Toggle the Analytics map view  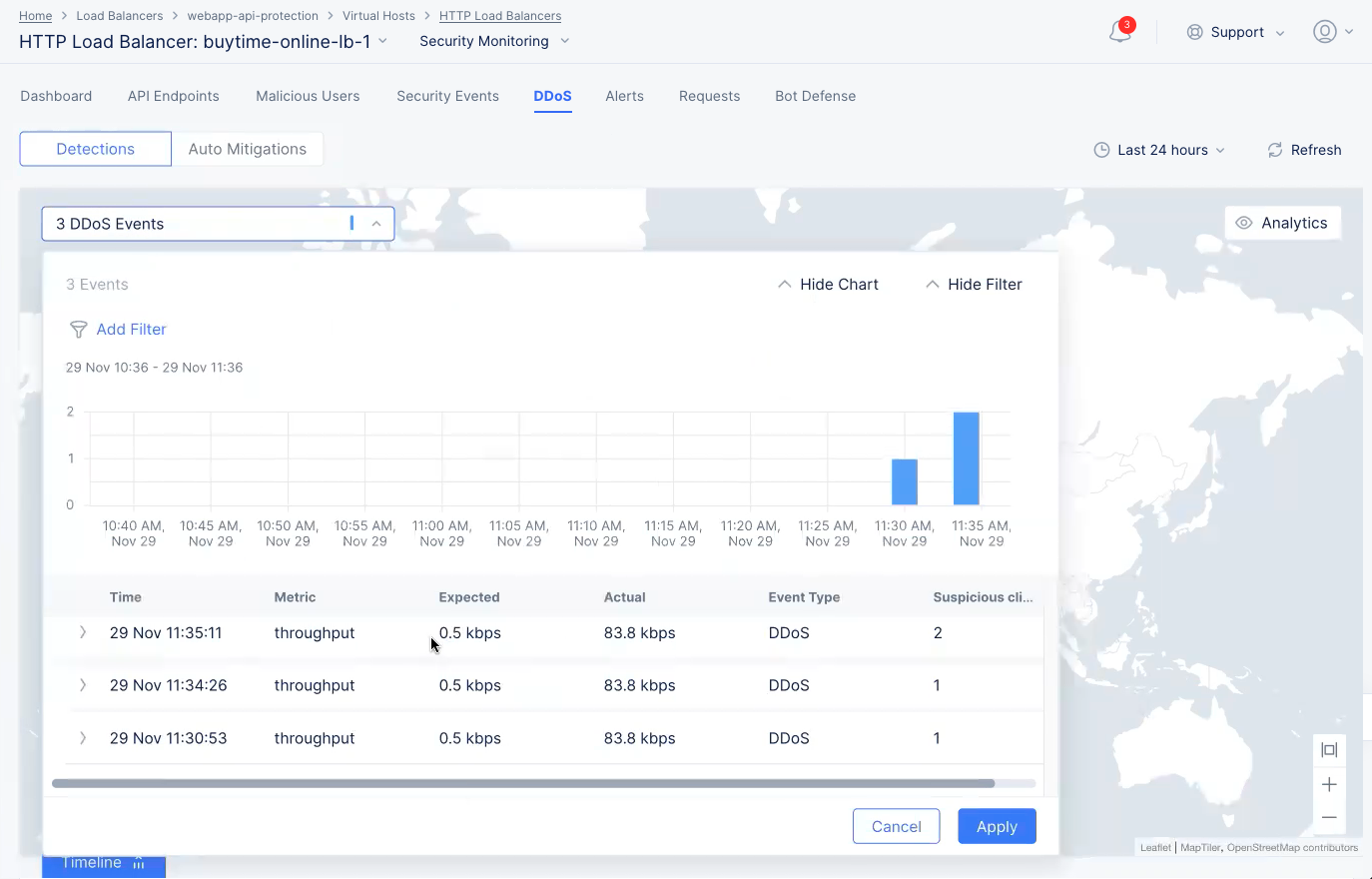[1282, 223]
